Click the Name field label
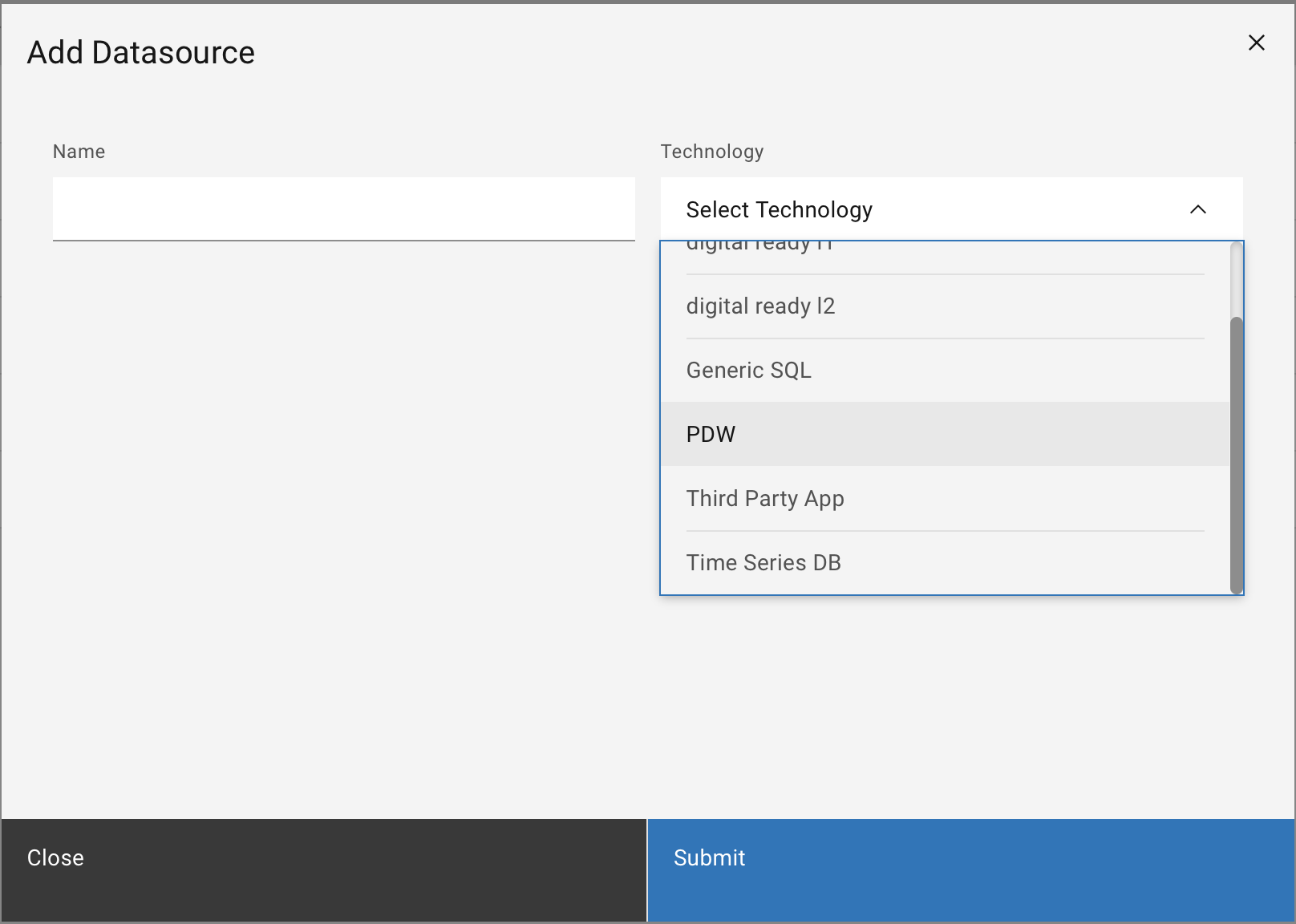The image size is (1296, 924). click(79, 152)
